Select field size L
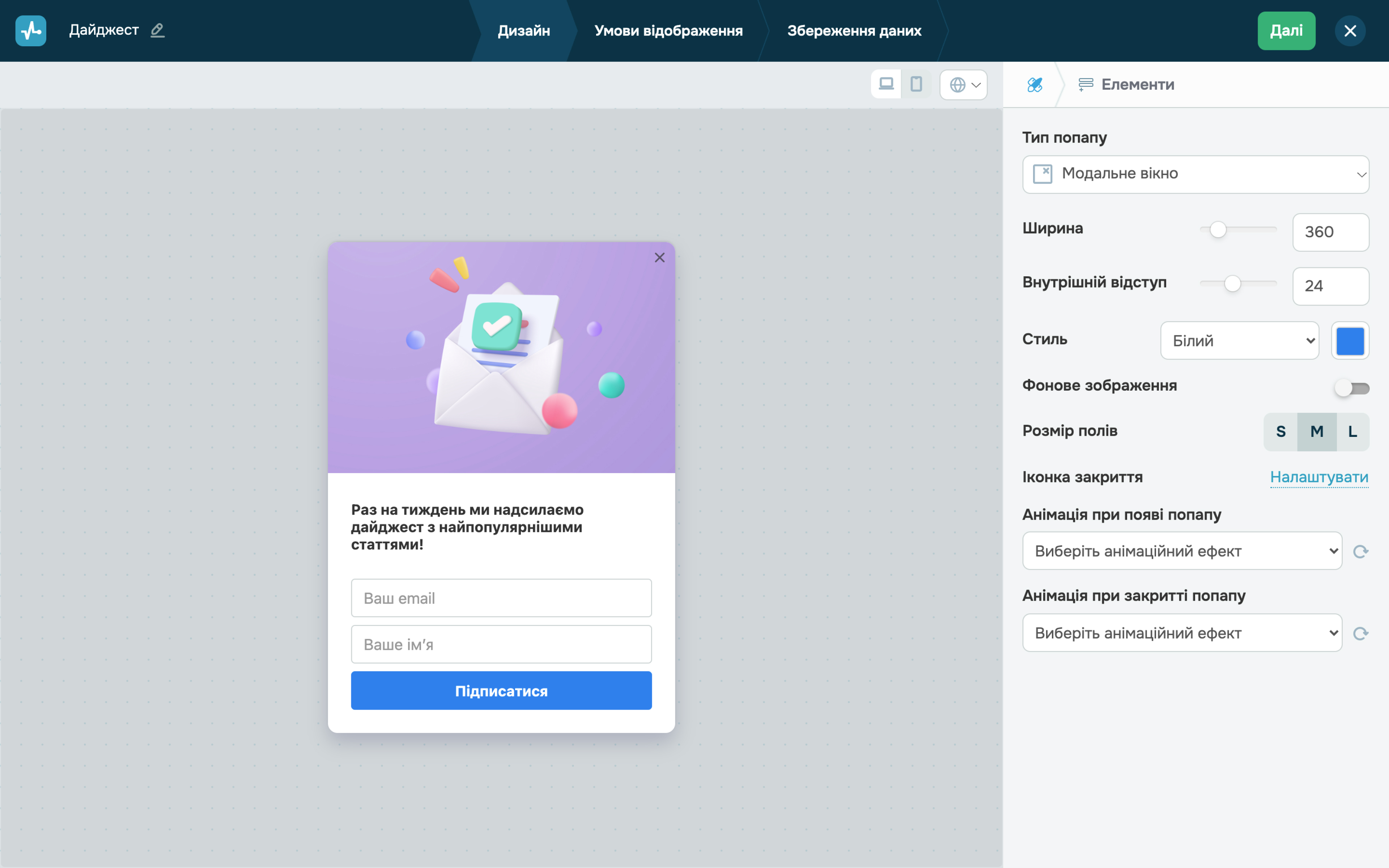The image size is (1389, 868). point(1353,432)
